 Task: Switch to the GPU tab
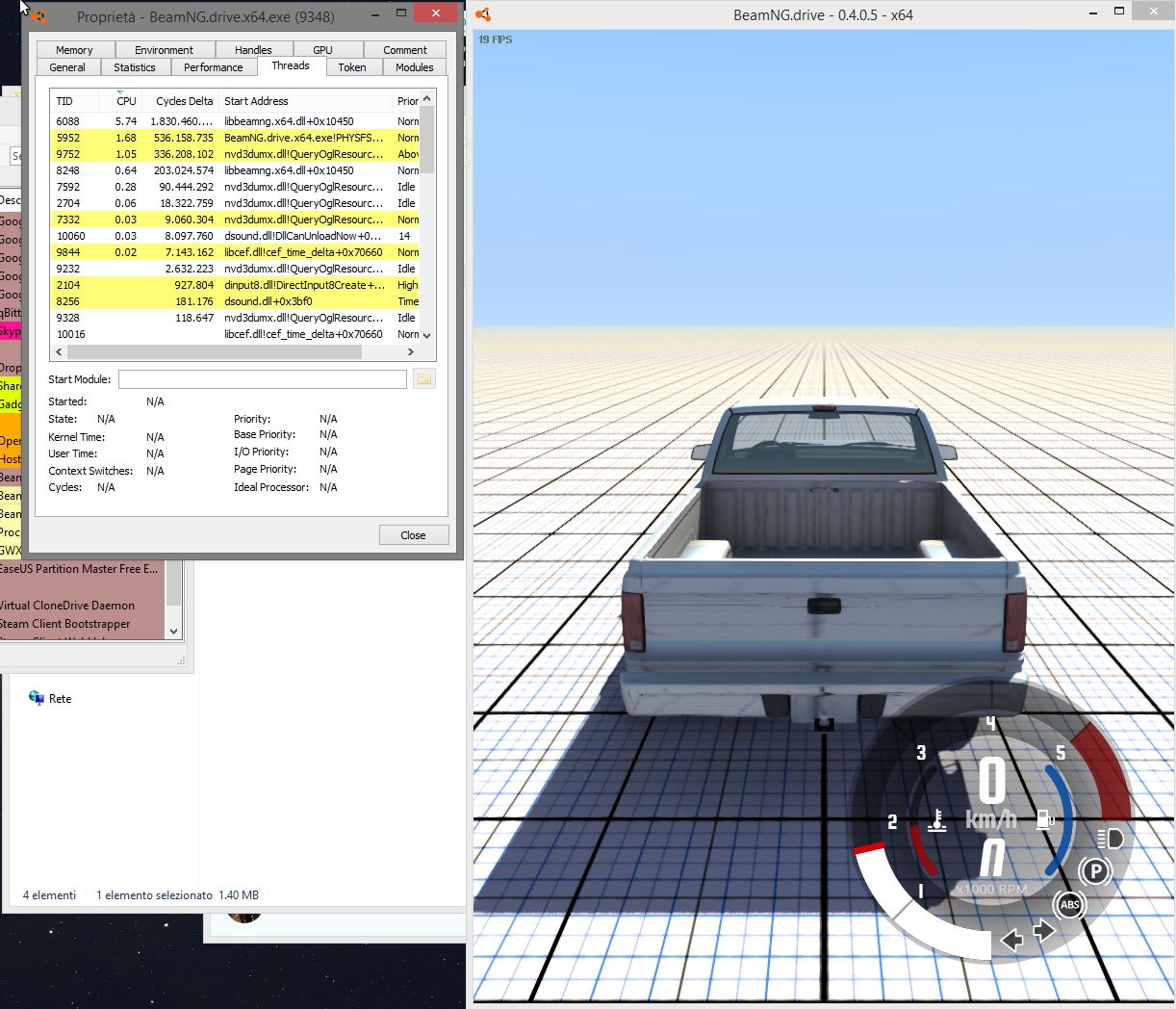(x=322, y=50)
